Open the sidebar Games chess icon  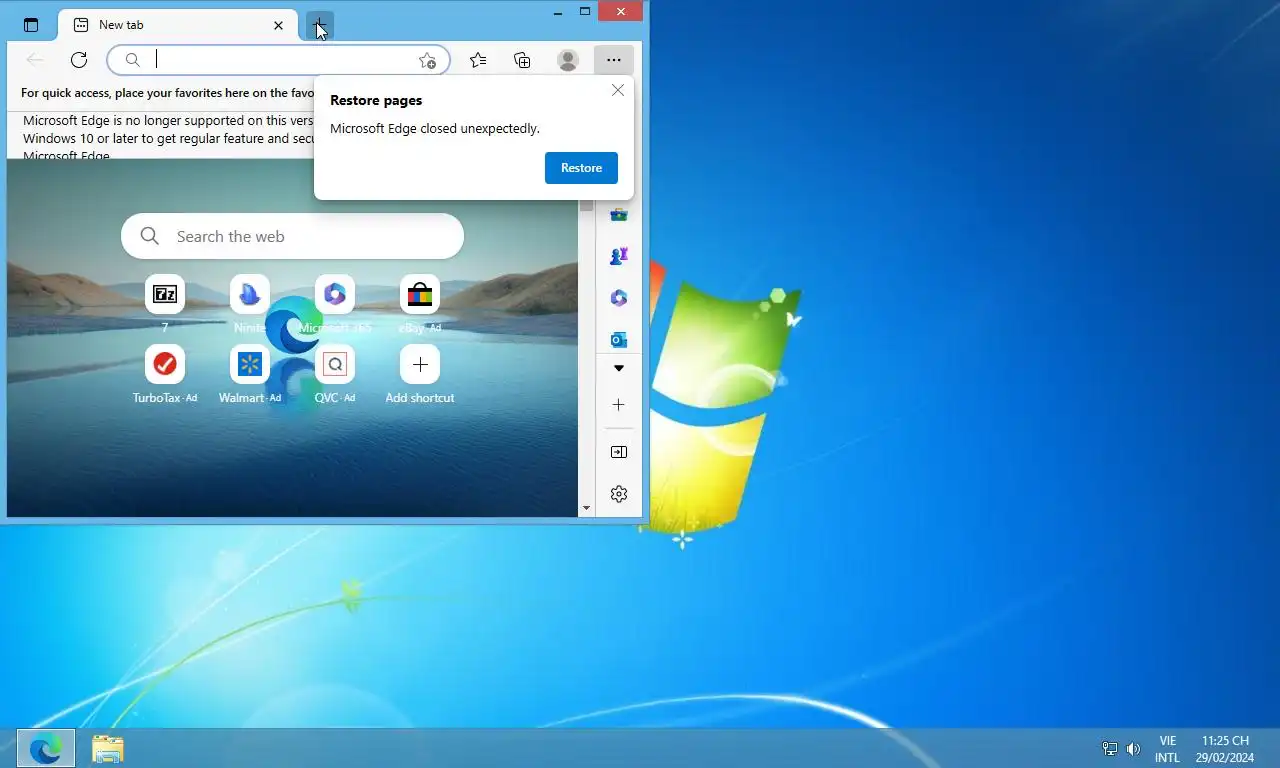(x=619, y=256)
